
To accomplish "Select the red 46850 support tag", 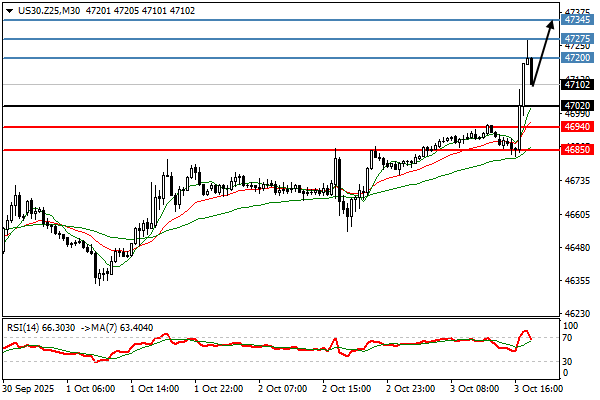I will pyautogui.click(x=577, y=149).
